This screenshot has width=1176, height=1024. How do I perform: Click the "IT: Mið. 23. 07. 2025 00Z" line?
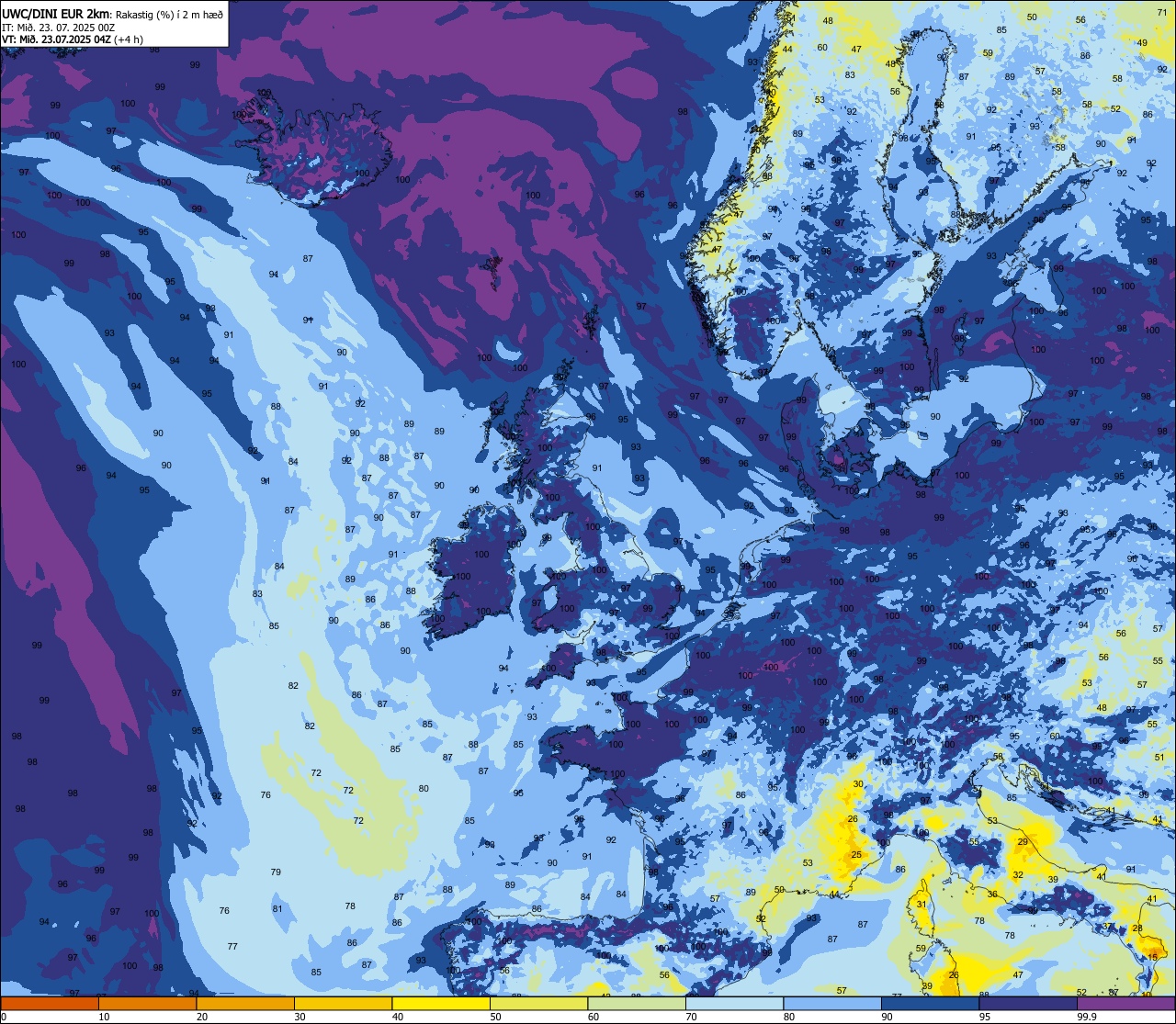58,28
